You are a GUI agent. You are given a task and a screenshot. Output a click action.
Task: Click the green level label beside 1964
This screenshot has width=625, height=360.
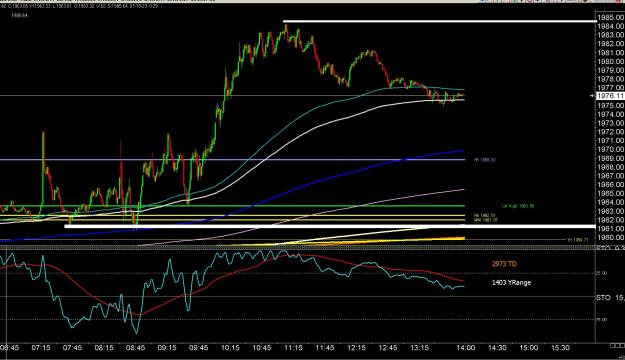pos(518,206)
